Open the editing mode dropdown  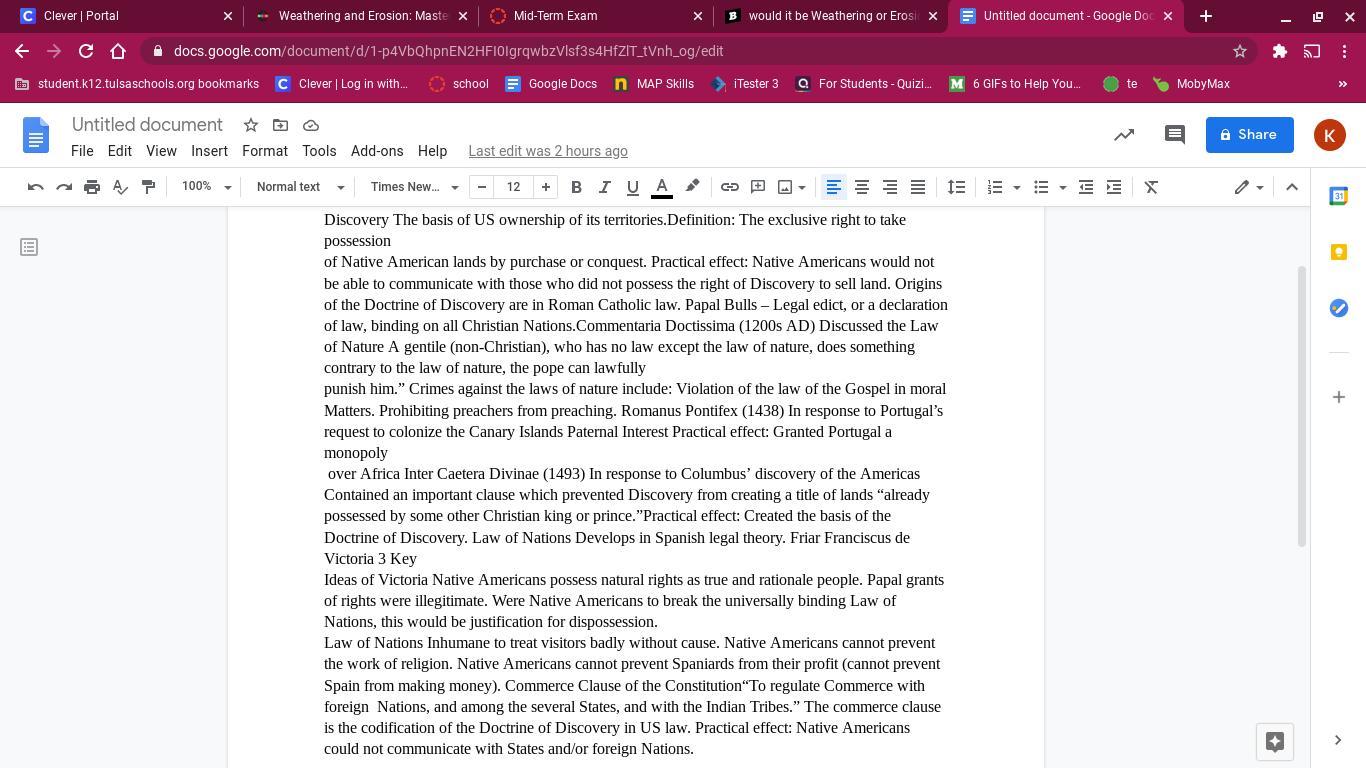(1248, 187)
